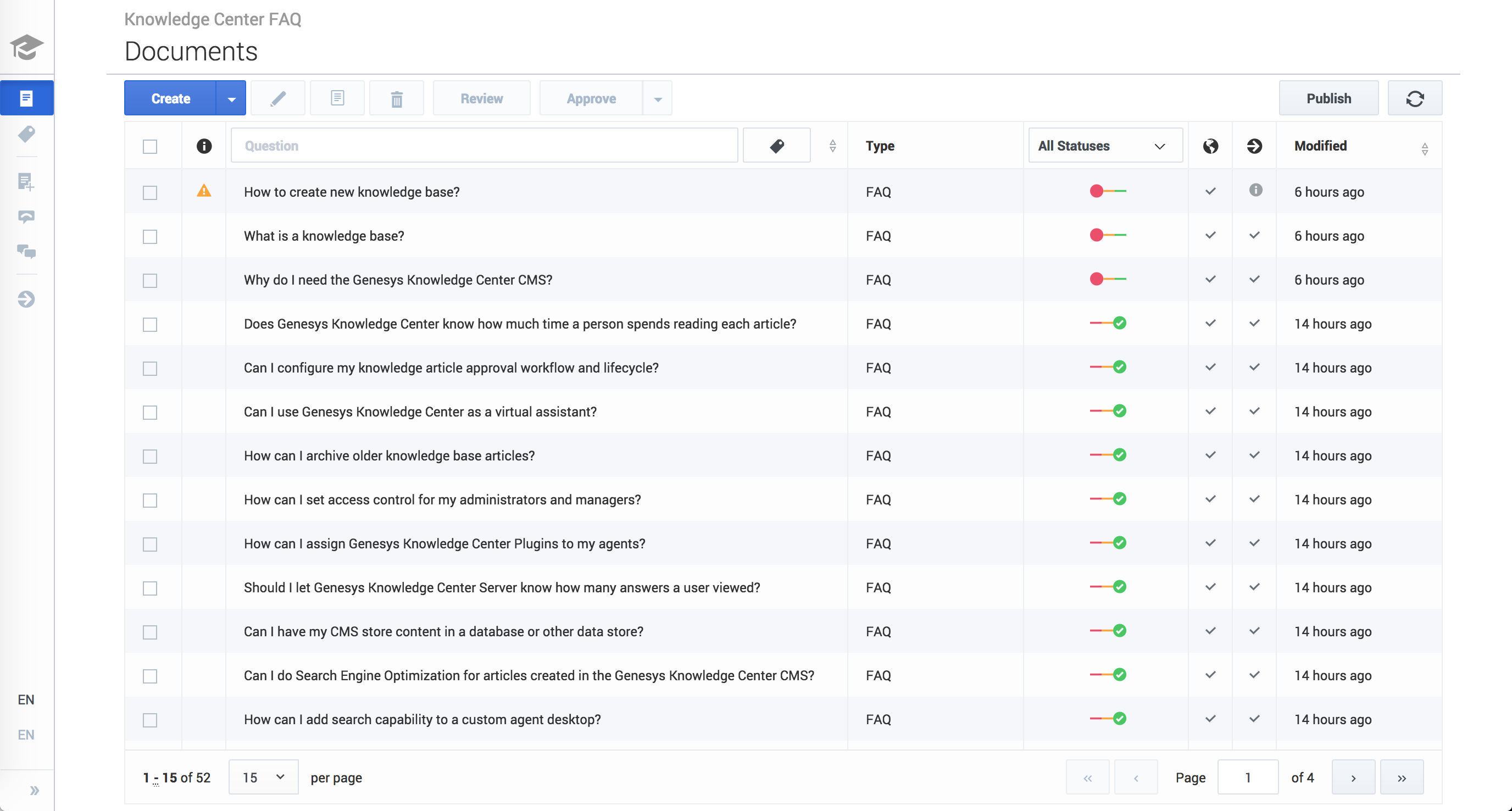Image resolution: width=1512 pixels, height=811 pixels.
Task: Go to next page arrow
Action: pyautogui.click(x=1353, y=777)
